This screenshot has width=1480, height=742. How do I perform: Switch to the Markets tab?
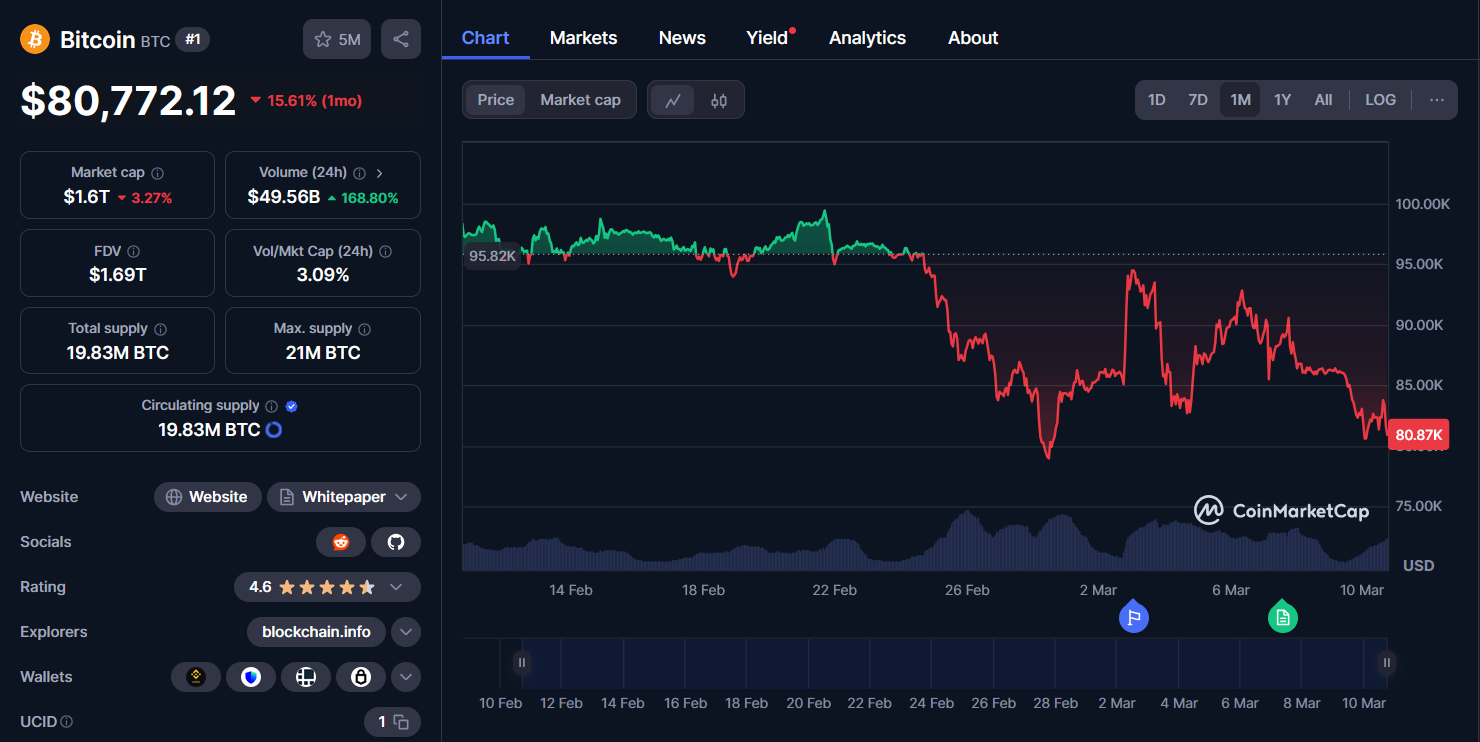click(x=583, y=37)
